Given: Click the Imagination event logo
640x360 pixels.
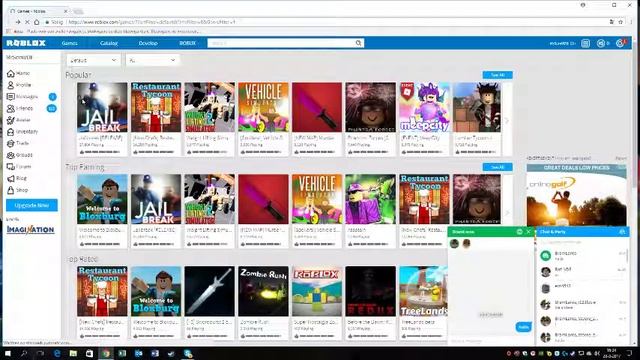Looking at the screenshot, I should point(30,230).
